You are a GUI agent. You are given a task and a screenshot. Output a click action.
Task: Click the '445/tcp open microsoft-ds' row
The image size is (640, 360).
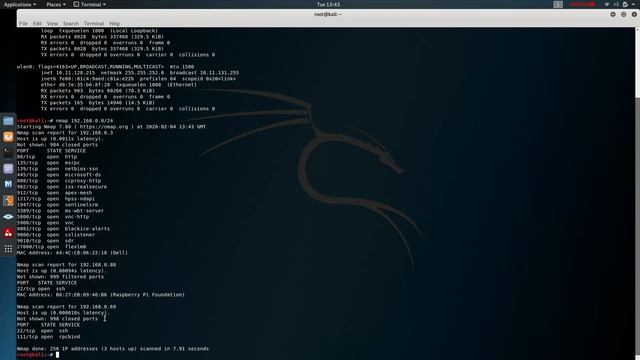59,175
